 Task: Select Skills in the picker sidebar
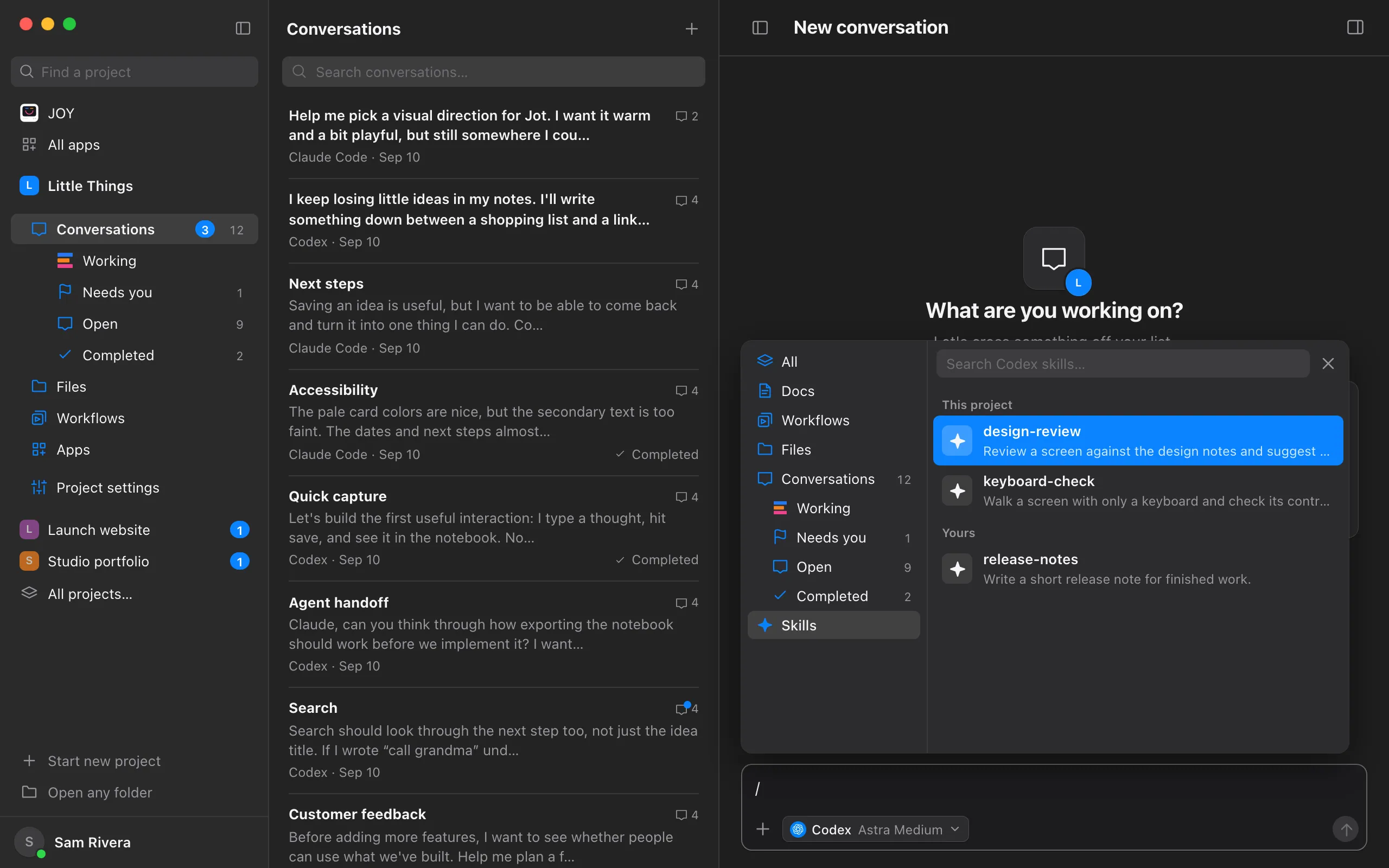(x=833, y=624)
